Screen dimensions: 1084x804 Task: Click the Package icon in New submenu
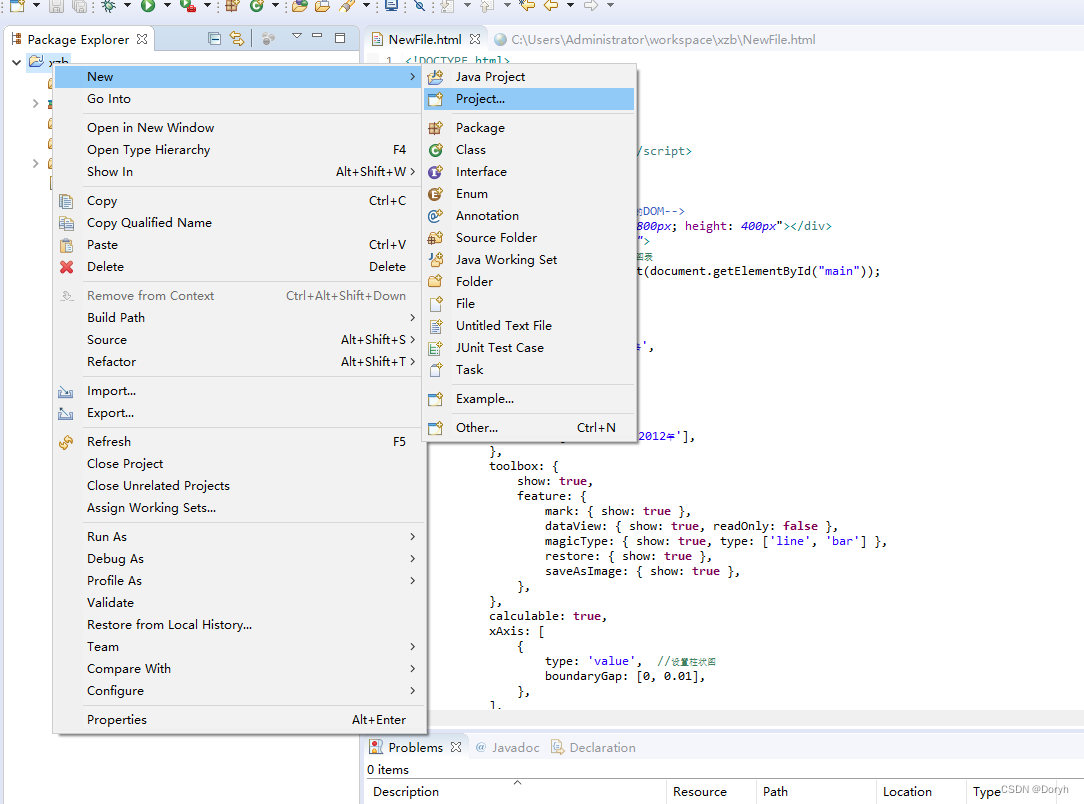(436, 128)
